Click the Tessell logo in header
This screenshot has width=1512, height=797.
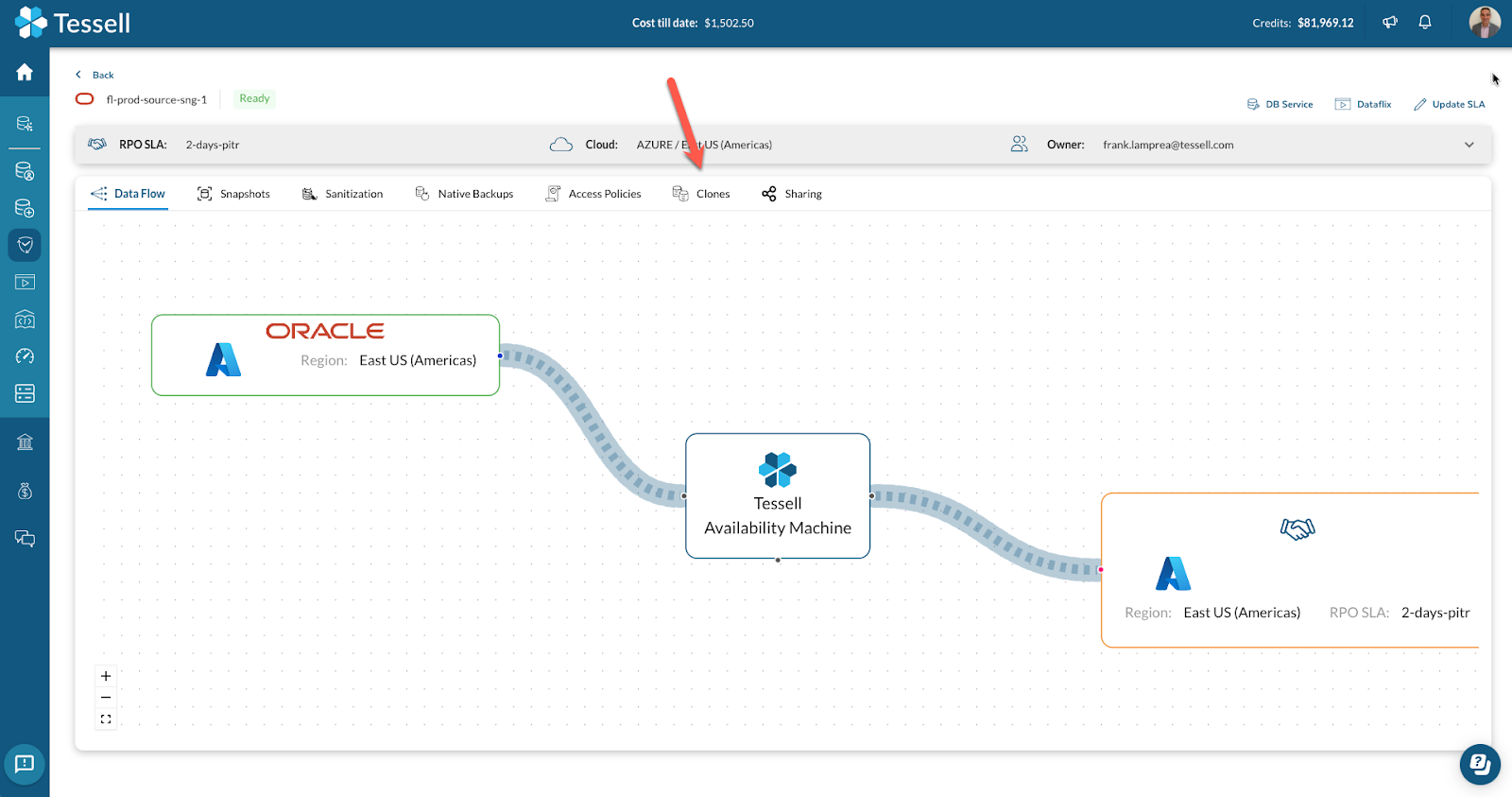(73, 23)
